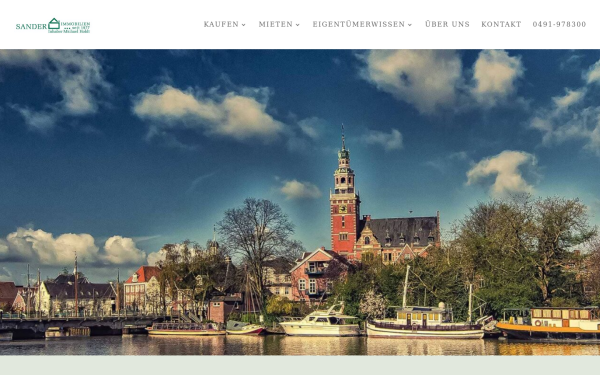Screen dimensions: 600x375
Task: Expand the Kaufen dropdown chevron
Action: point(243,25)
